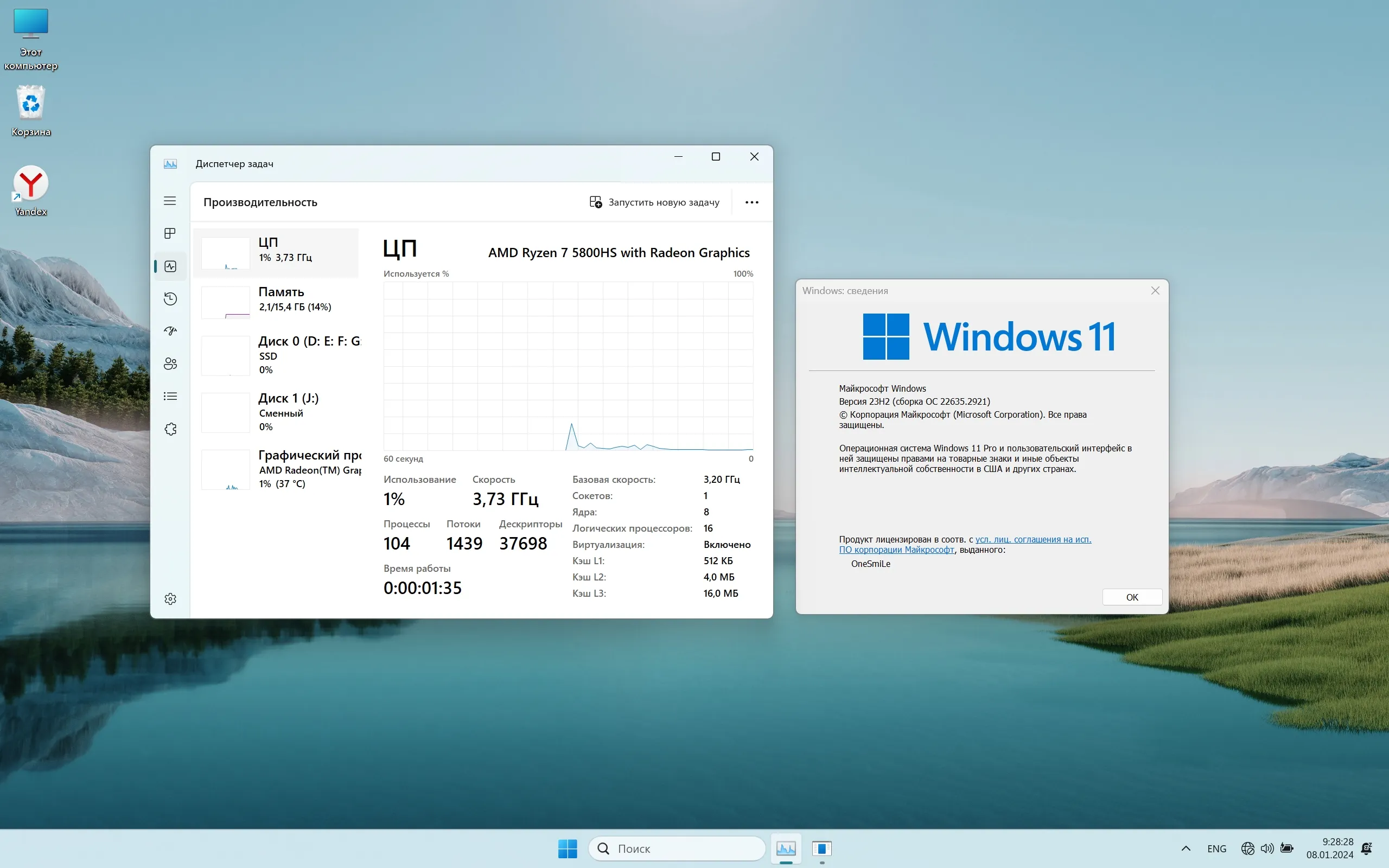Show hidden icons tray chevron
This screenshot has width=1389, height=868.
[x=1185, y=848]
